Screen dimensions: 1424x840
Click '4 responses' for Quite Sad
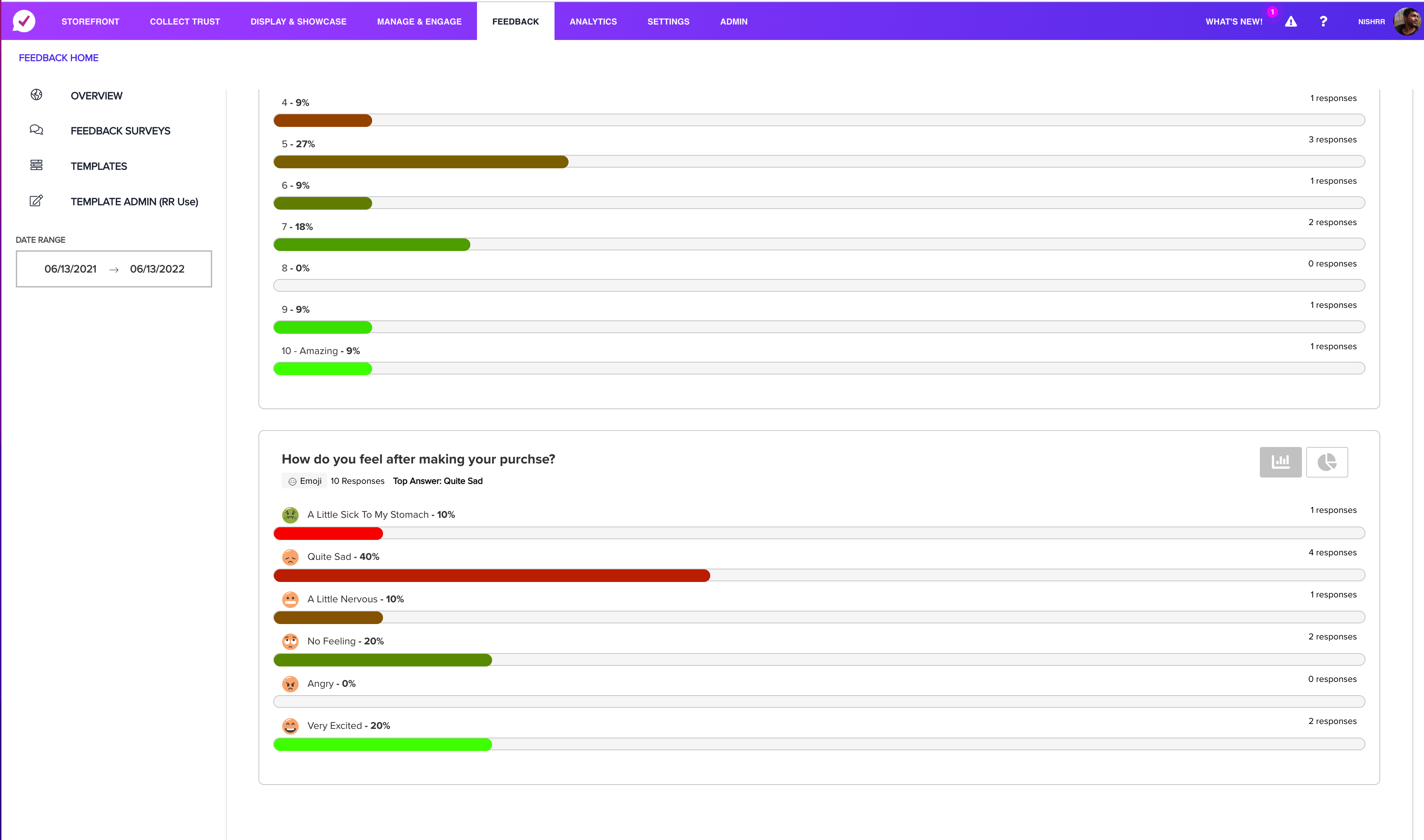click(x=1332, y=553)
